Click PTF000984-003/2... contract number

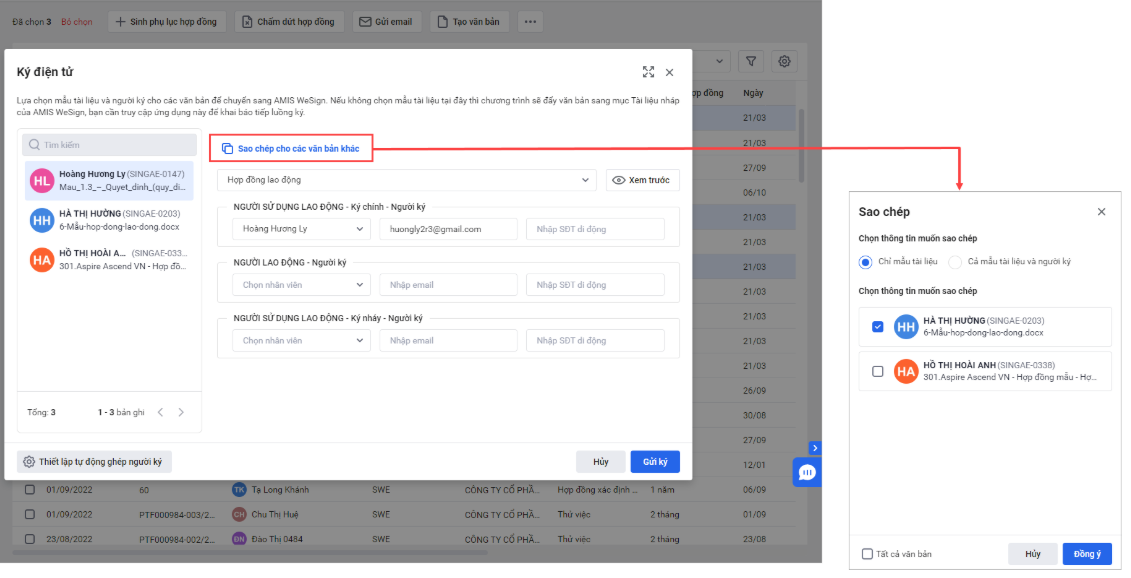[x=177, y=514]
